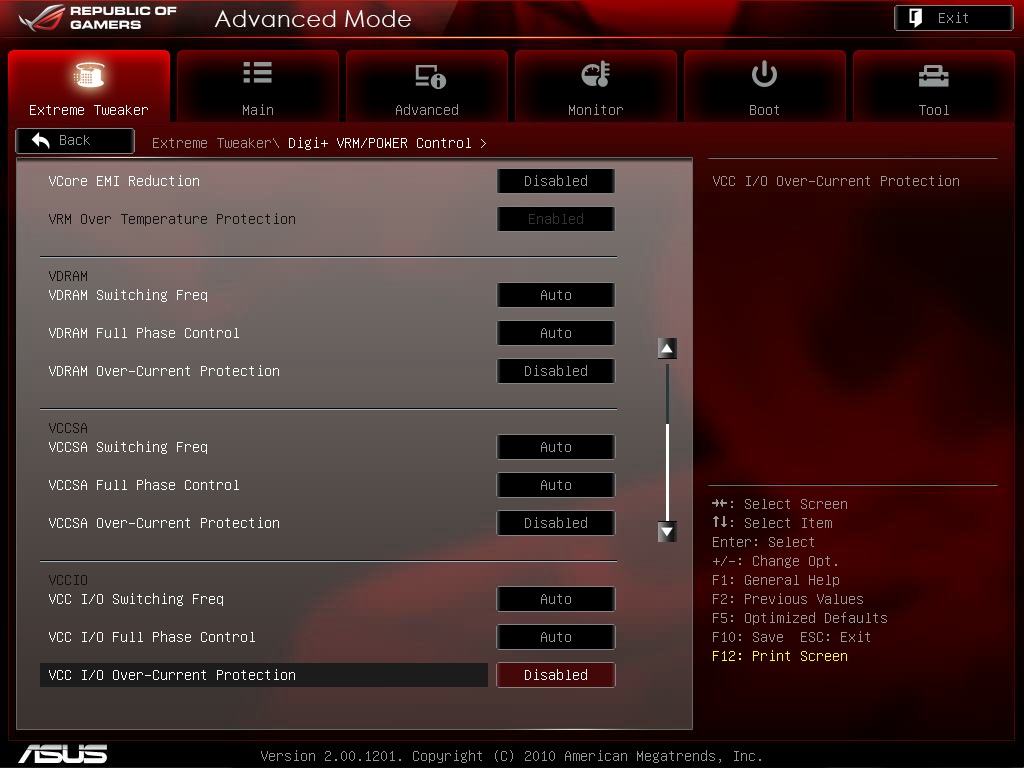Click the Version 2.00.1201 copyright text
This screenshot has width=1024, height=768.
coord(511,756)
